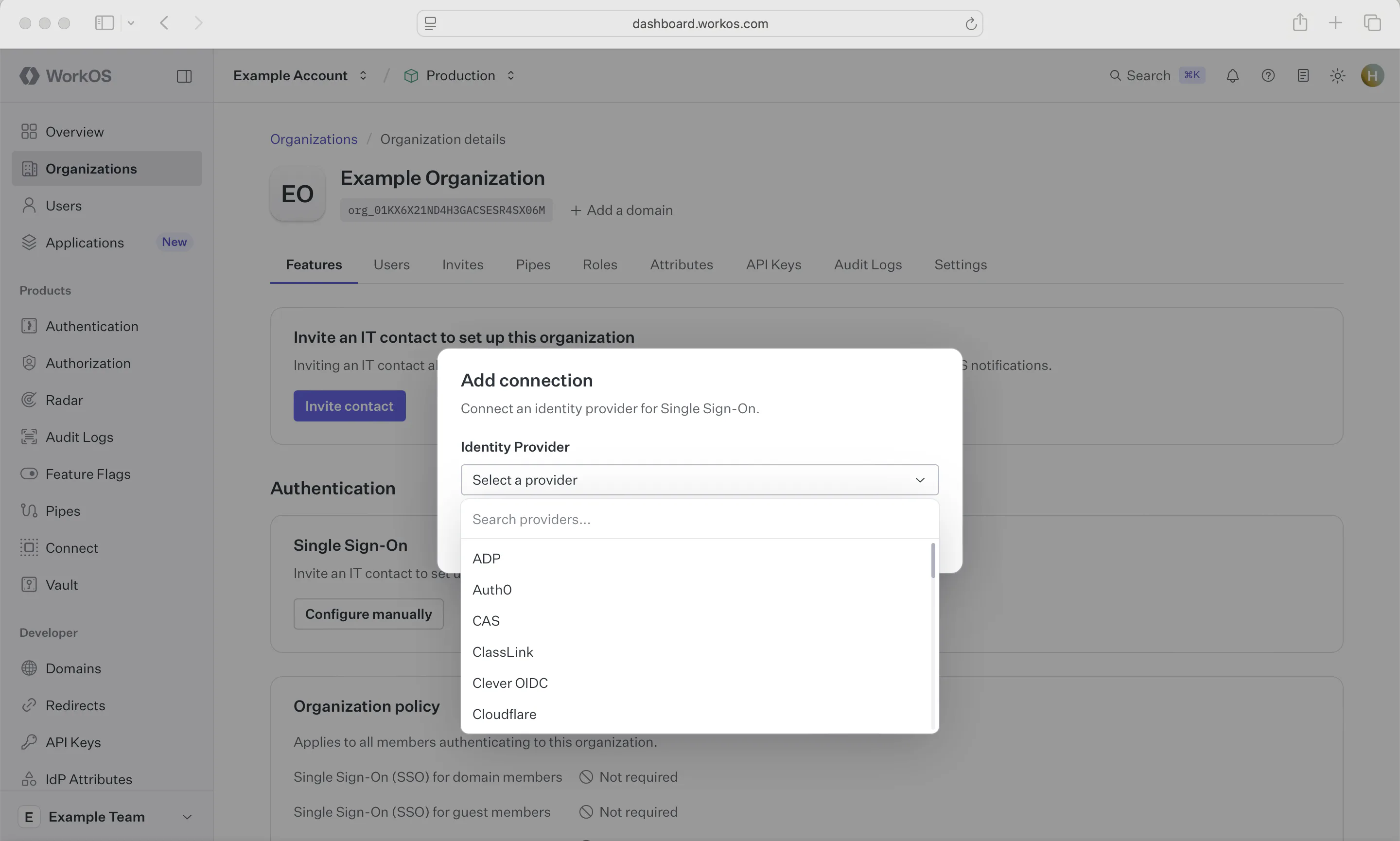The width and height of the screenshot is (1400, 841).
Task: Open the user avatar H menu
Action: point(1372,75)
